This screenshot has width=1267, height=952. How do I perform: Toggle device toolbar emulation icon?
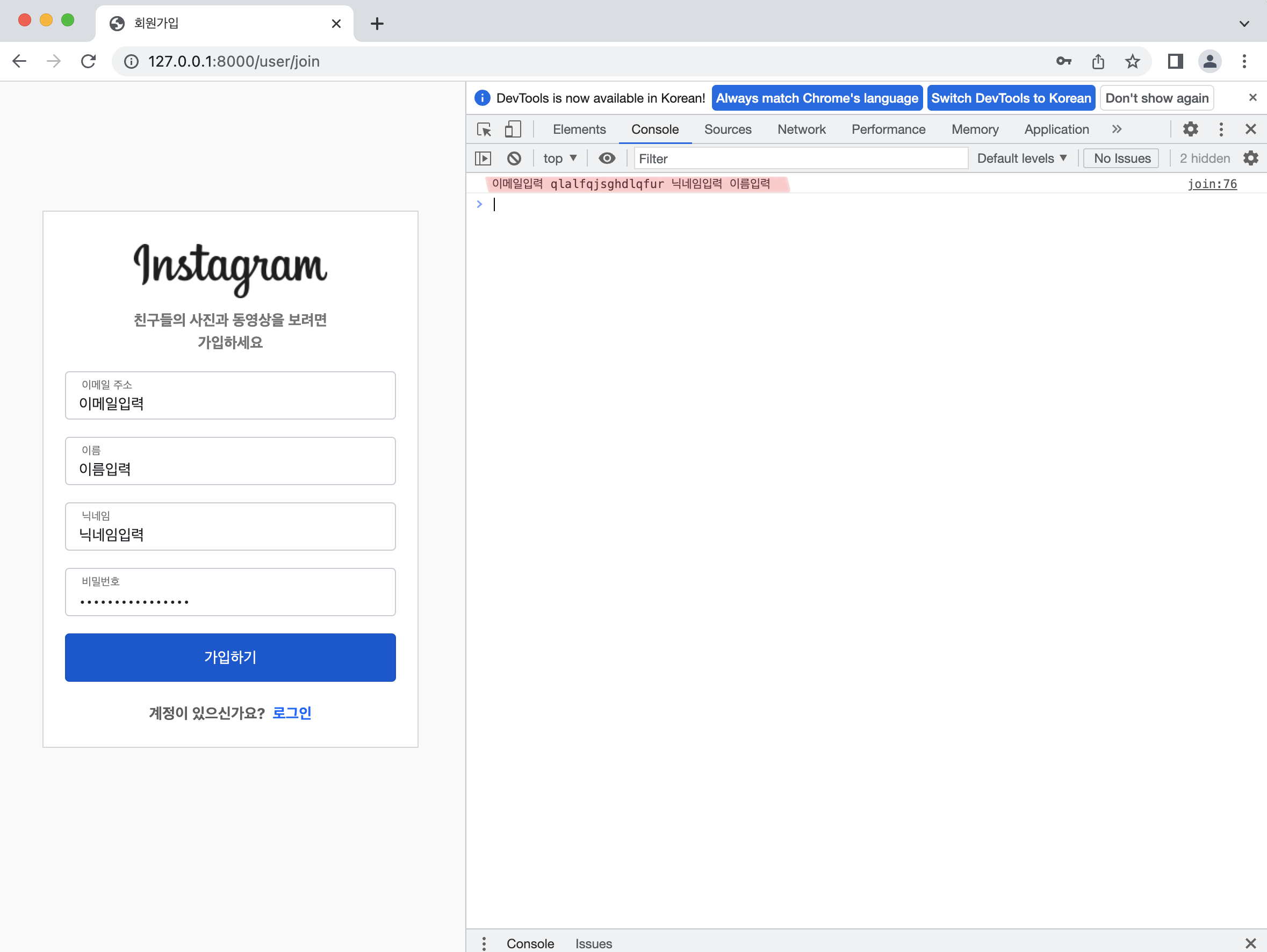click(513, 129)
